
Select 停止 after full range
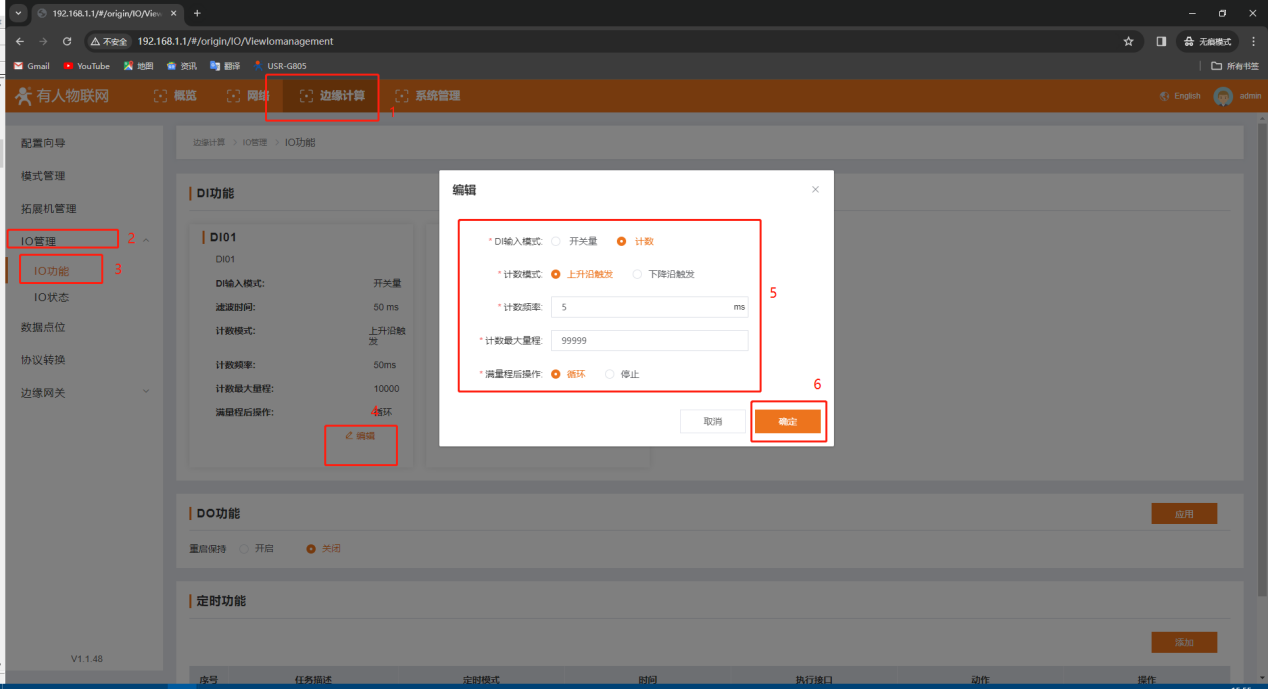click(x=610, y=374)
